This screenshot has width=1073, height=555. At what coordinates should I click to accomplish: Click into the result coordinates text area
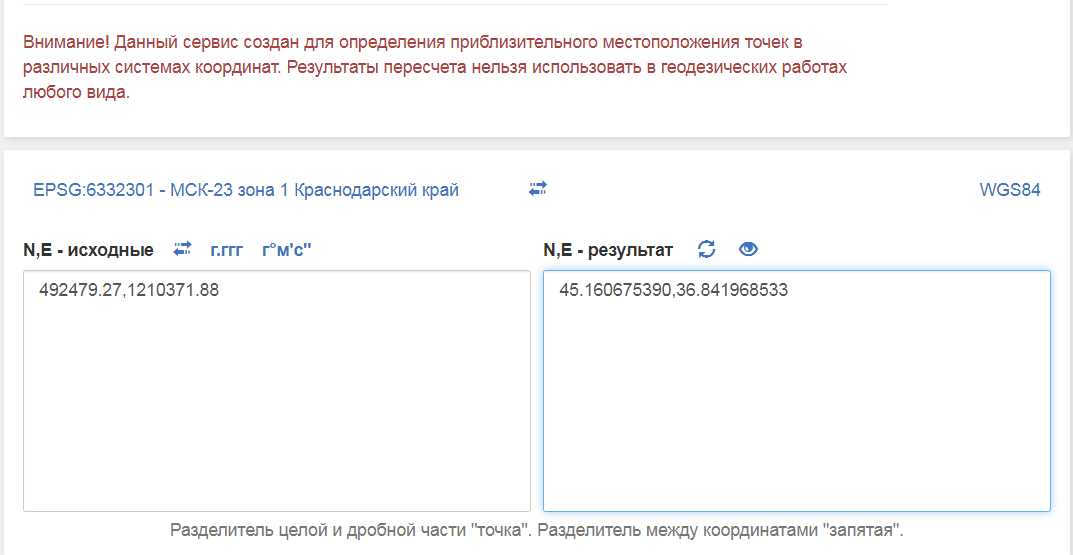796,400
